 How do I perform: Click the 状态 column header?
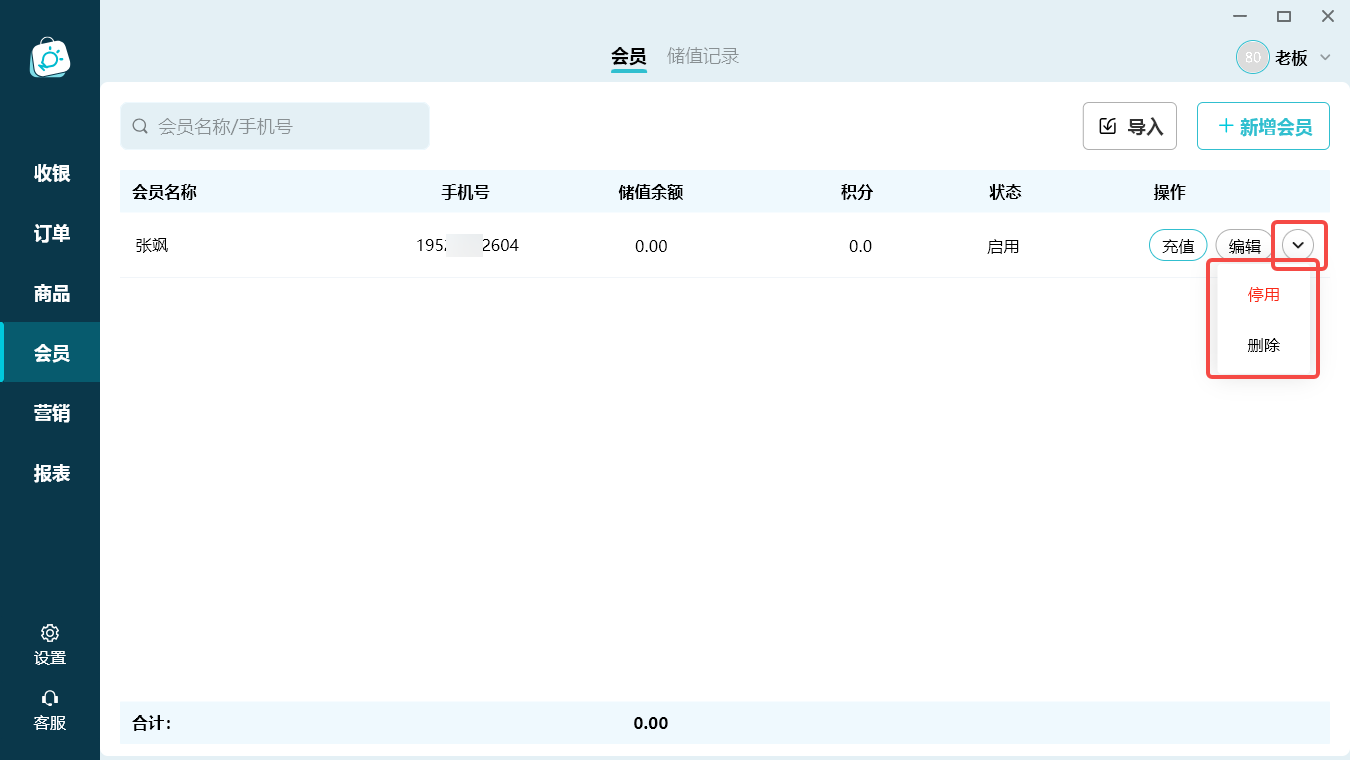coord(1005,192)
